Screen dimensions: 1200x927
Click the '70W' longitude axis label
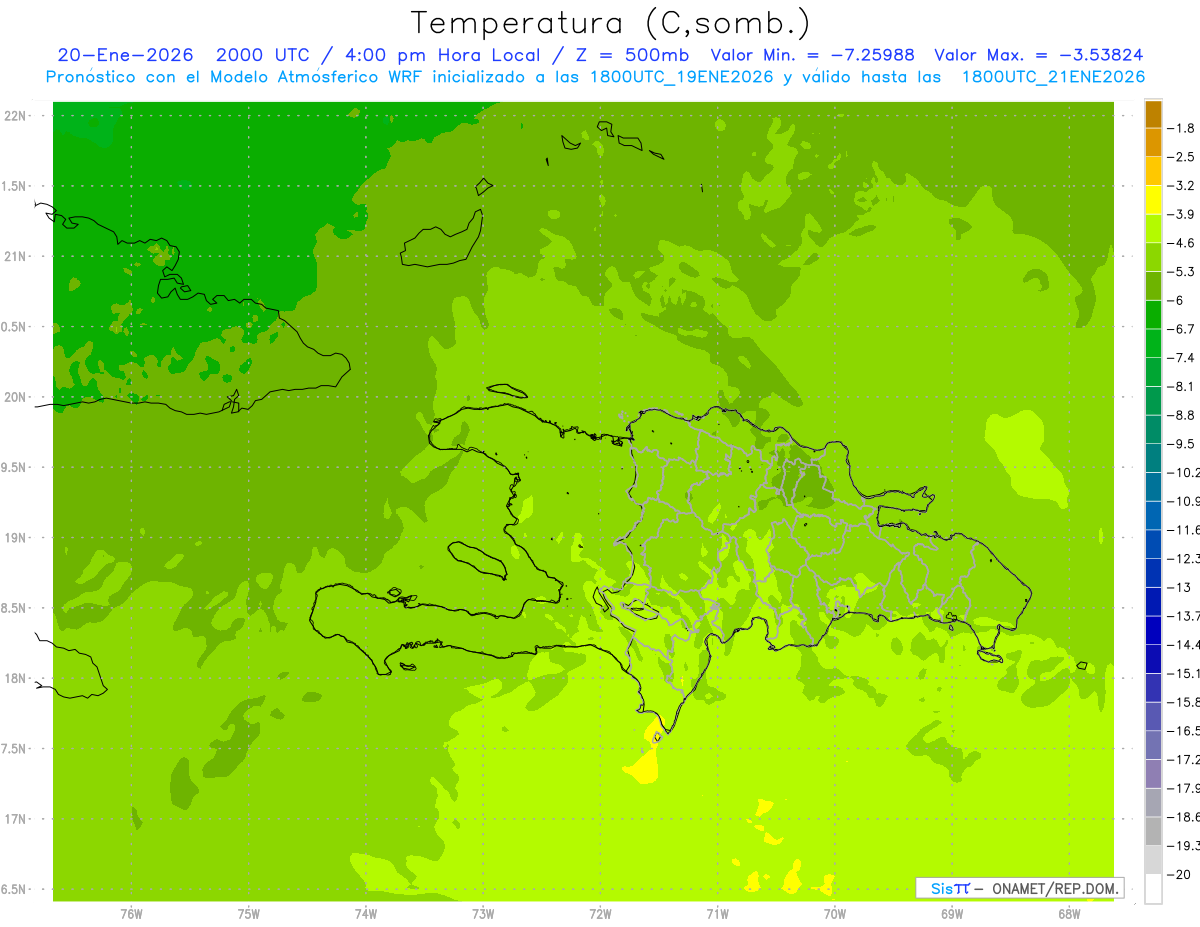[834, 914]
